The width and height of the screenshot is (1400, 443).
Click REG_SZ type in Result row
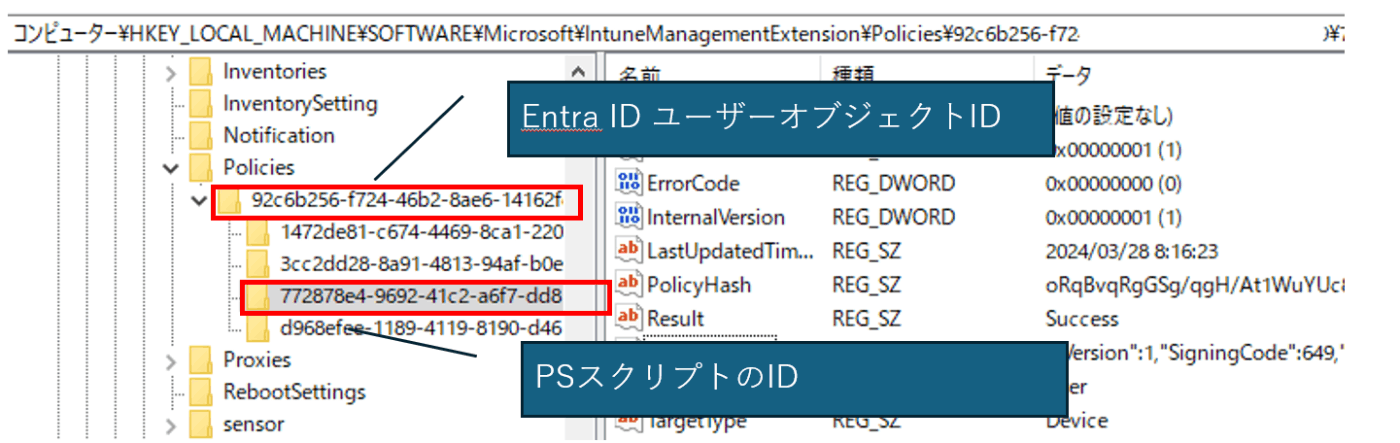866,319
